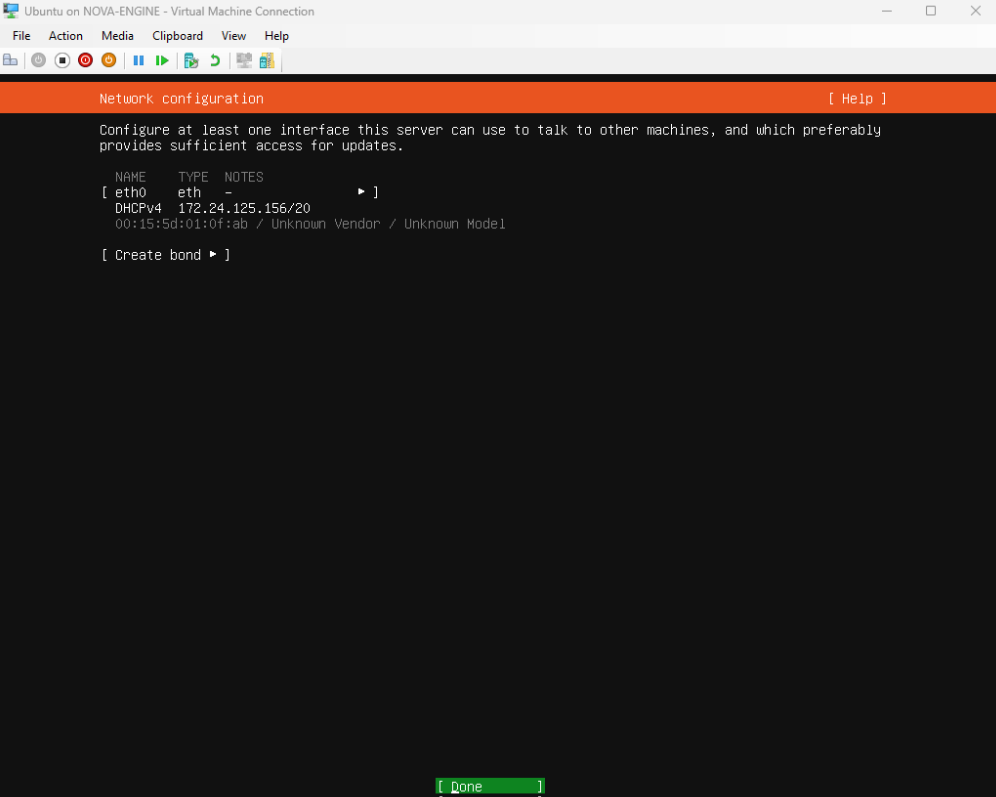The width and height of the screenshot is (996, 797).
Task: Reset the VM using the green play icon
Action: click(162, 60)
